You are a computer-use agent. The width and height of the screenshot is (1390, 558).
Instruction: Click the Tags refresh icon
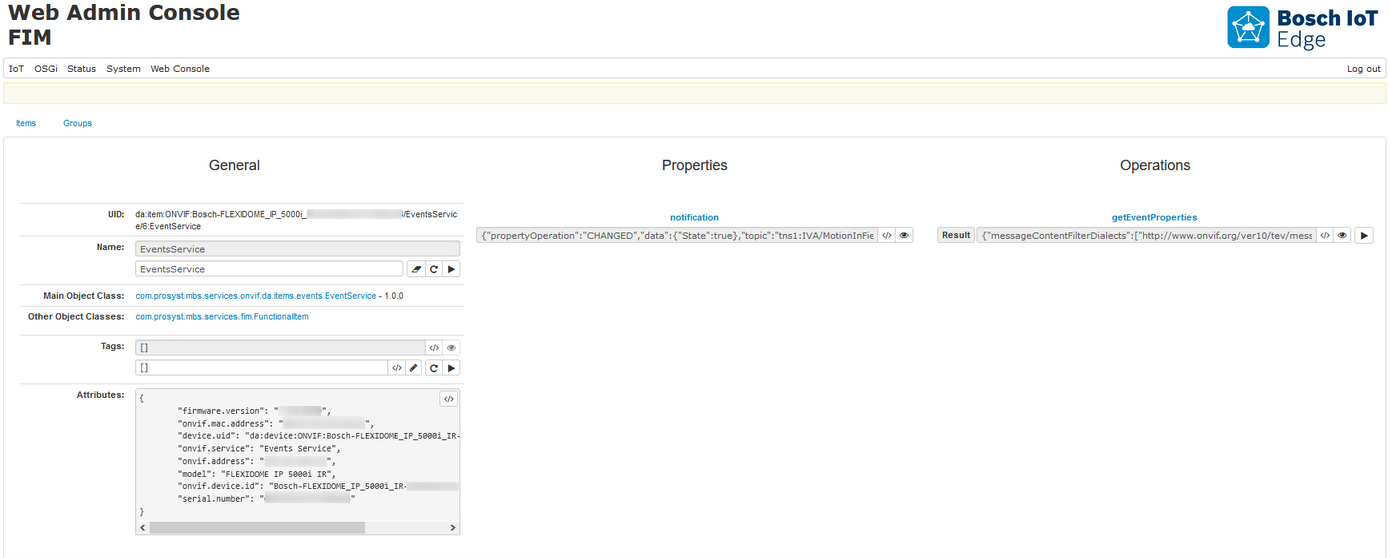[434, 368]
